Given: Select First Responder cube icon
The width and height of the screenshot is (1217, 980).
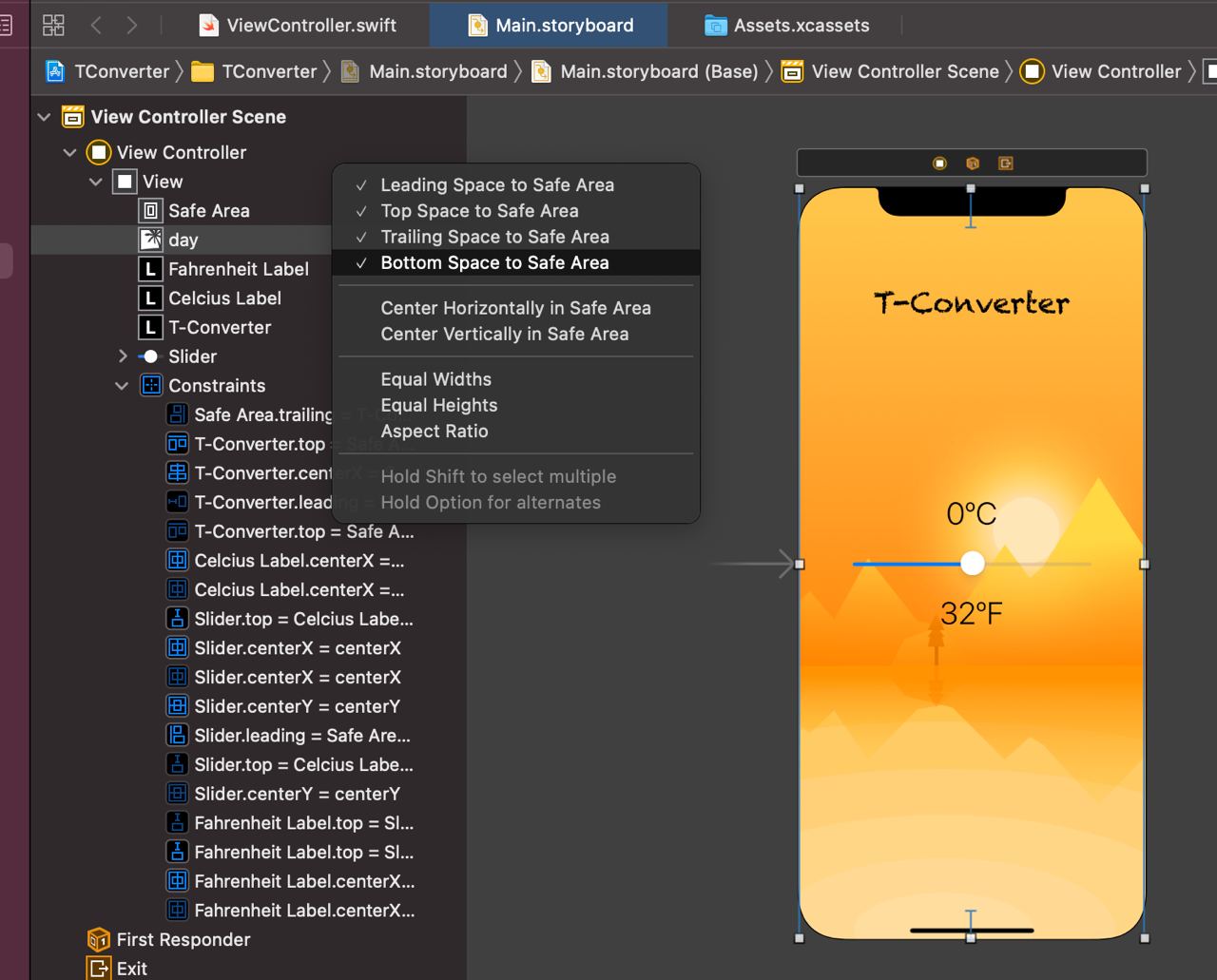Looking at the screenshot, I should pyautogui.click(x=98, y=940).
